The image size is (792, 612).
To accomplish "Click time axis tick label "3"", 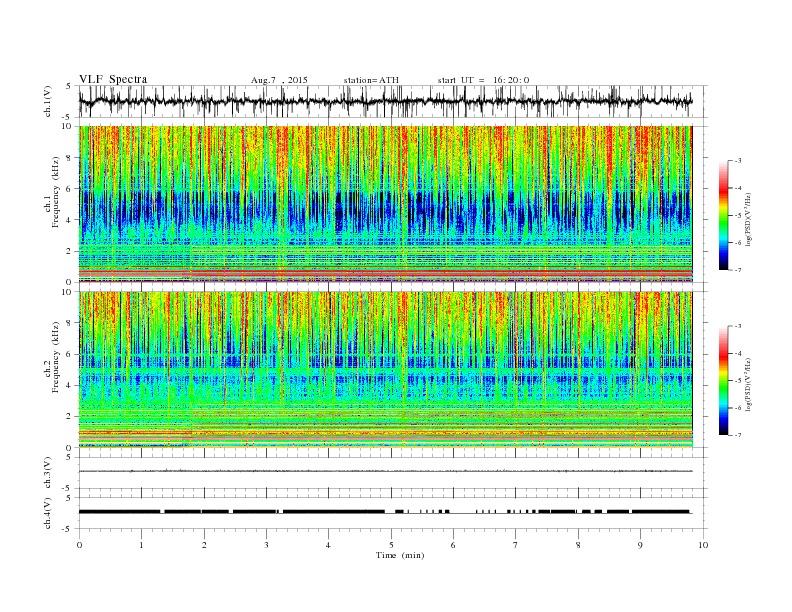I will 266,545.
